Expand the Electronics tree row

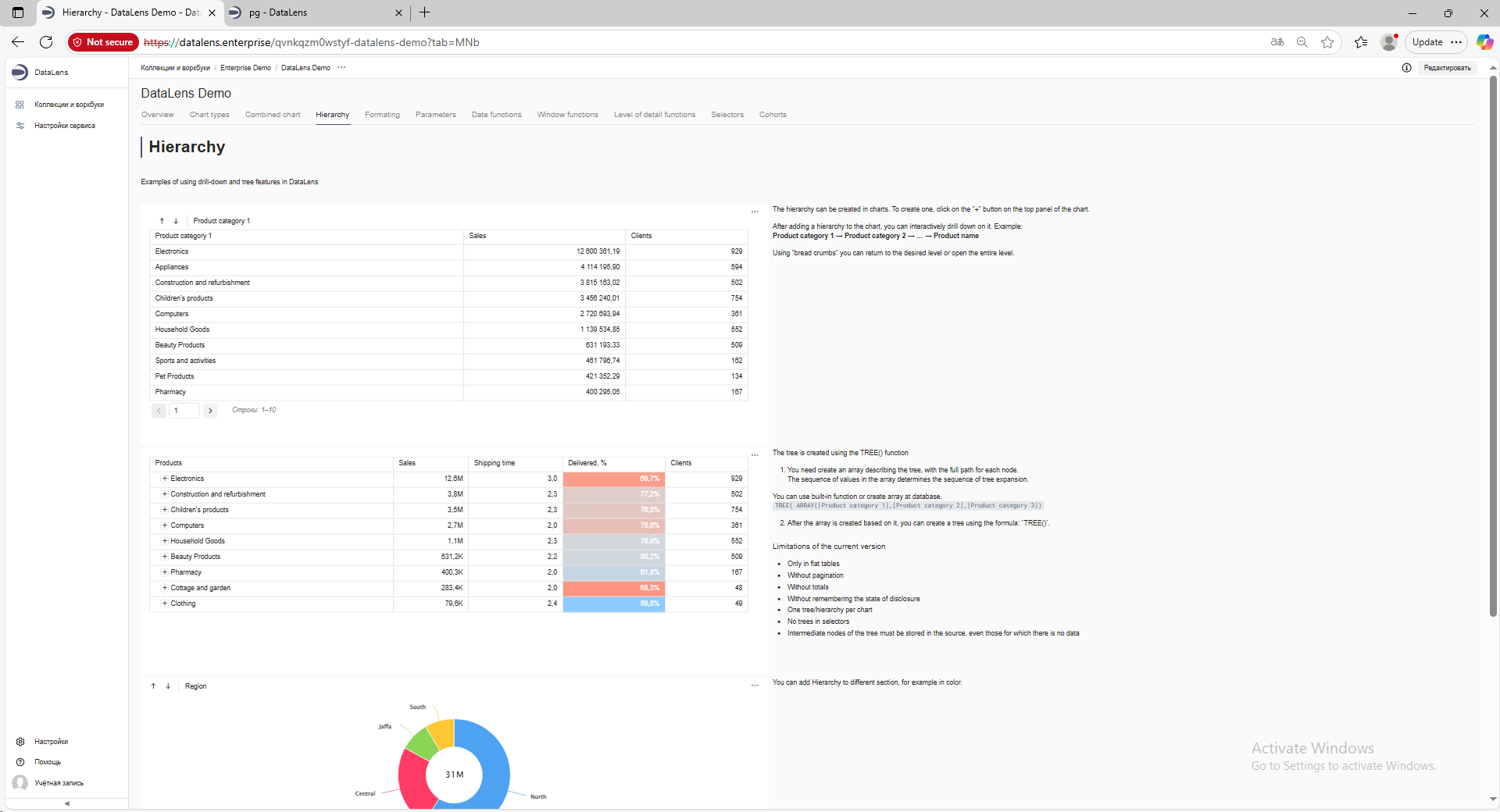[x=165, y=479]
